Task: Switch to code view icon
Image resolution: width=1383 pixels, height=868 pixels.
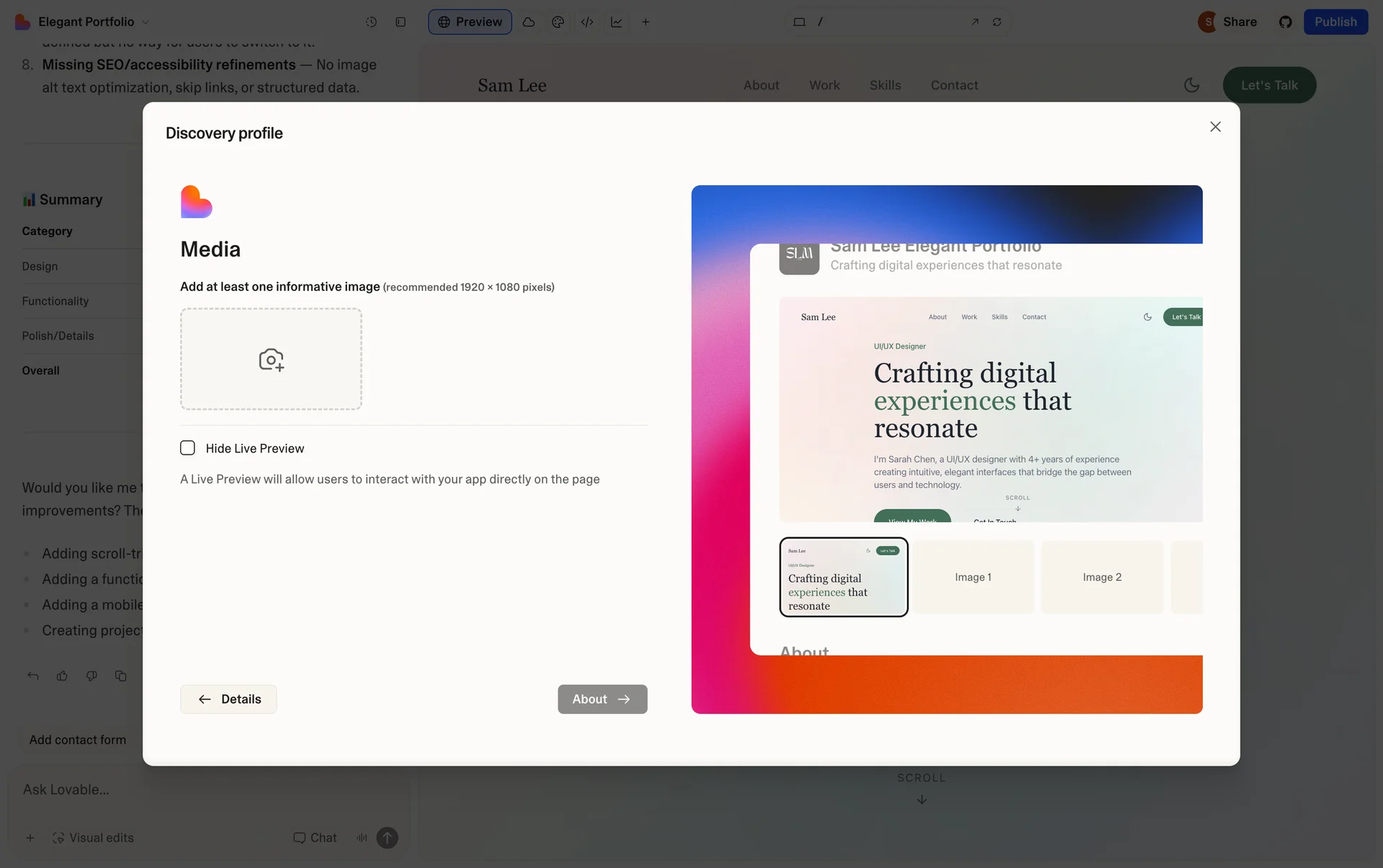Action: pos(587,22)
